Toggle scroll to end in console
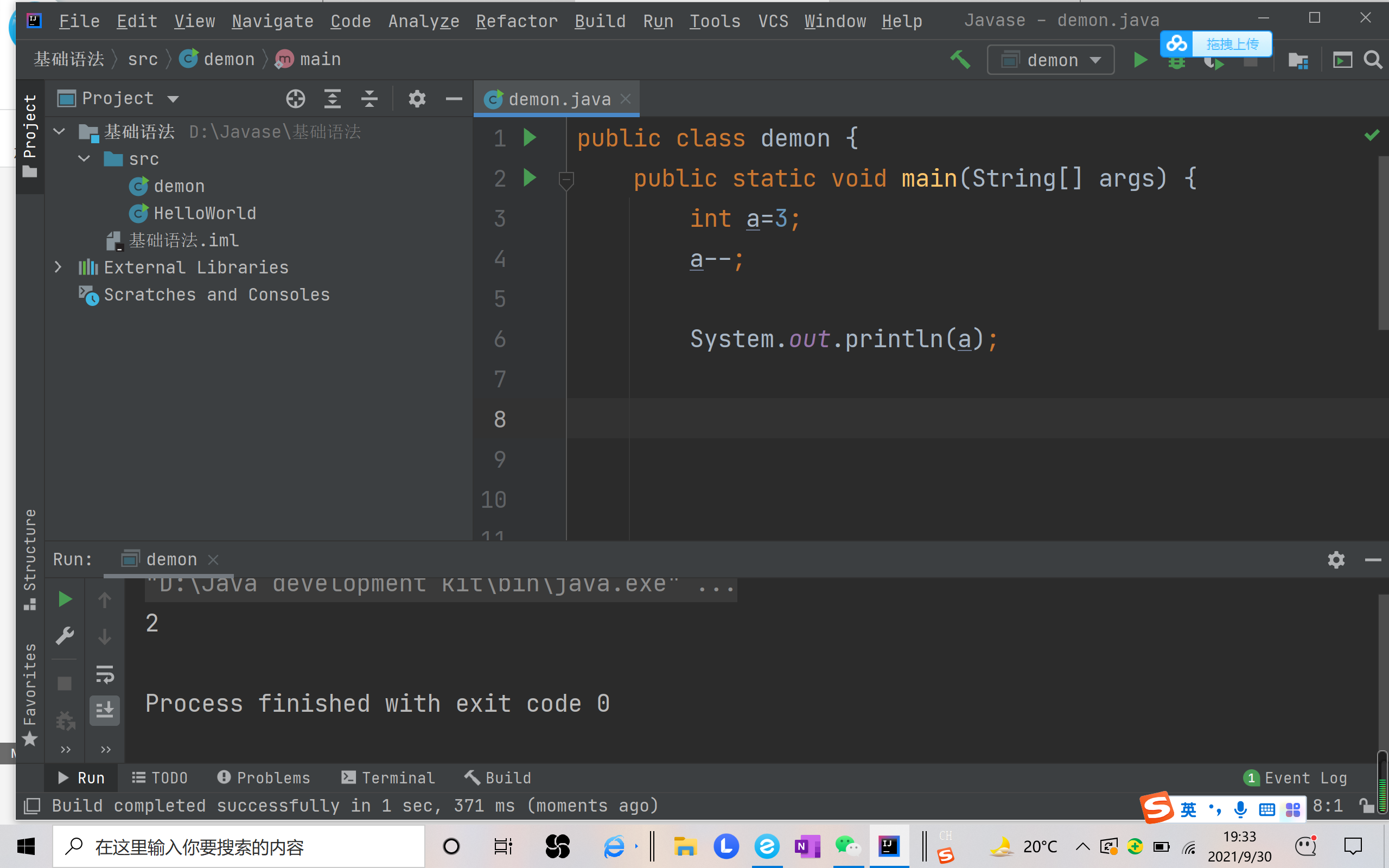Screen dimensions: 1389x868 click(x=105, y=711)
